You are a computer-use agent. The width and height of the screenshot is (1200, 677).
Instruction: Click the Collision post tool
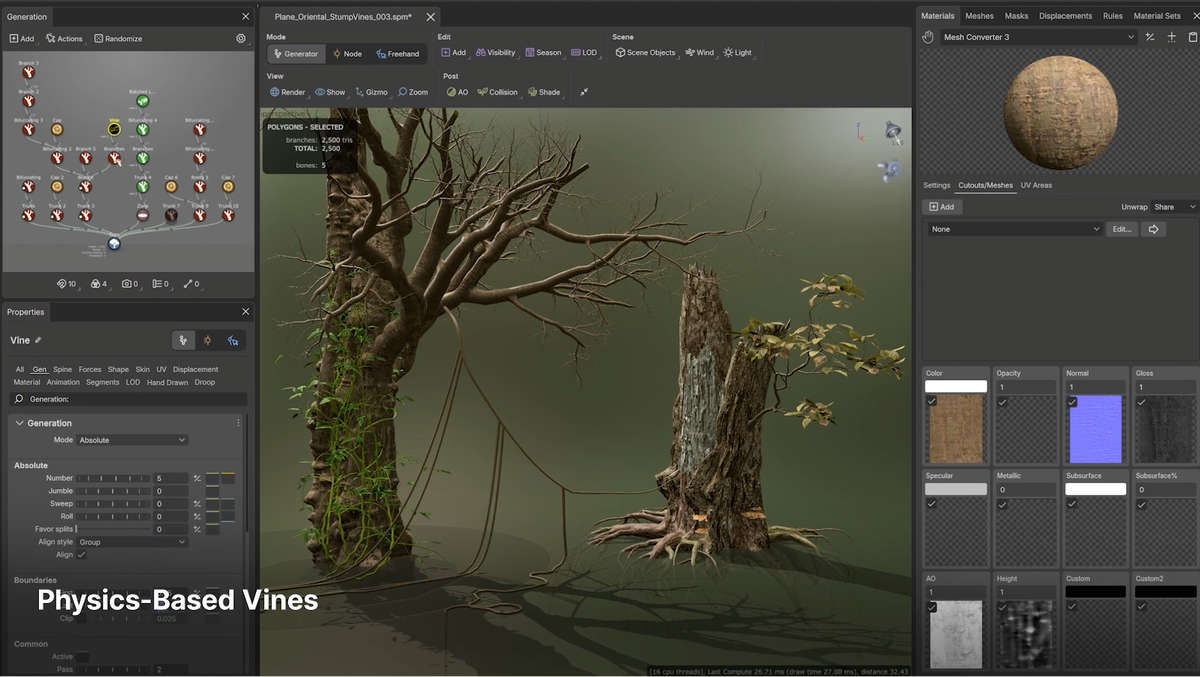[x=497, y=92]
